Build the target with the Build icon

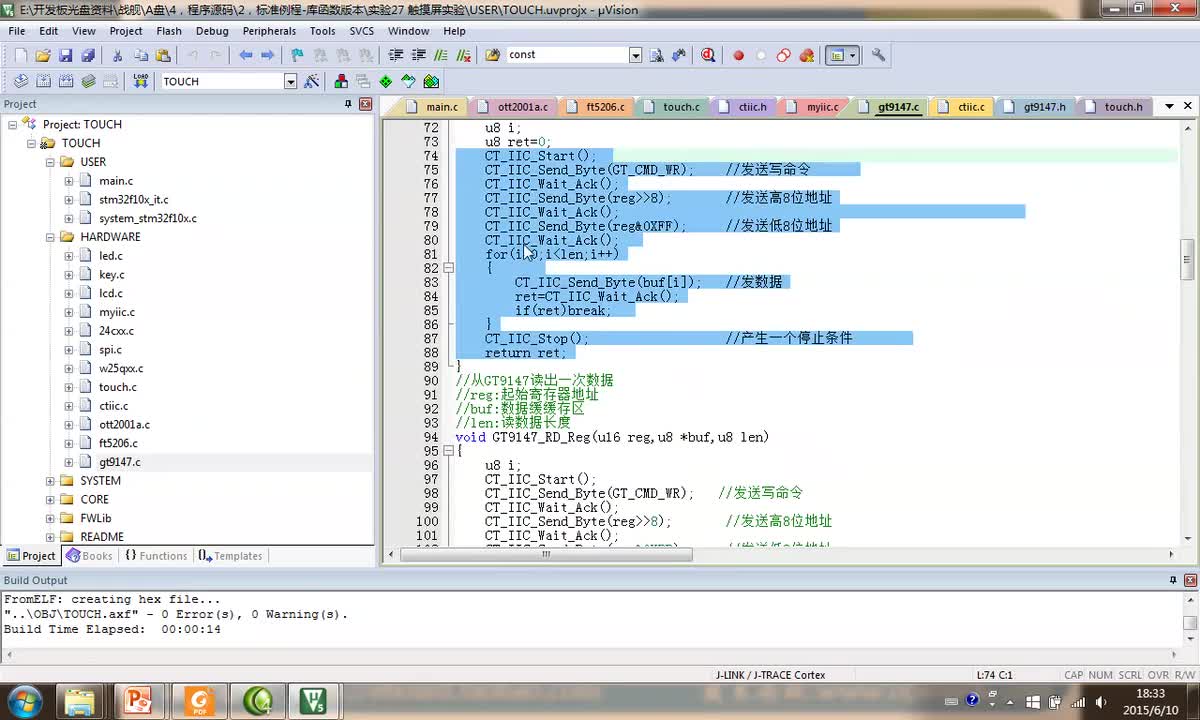click(43, 81)
